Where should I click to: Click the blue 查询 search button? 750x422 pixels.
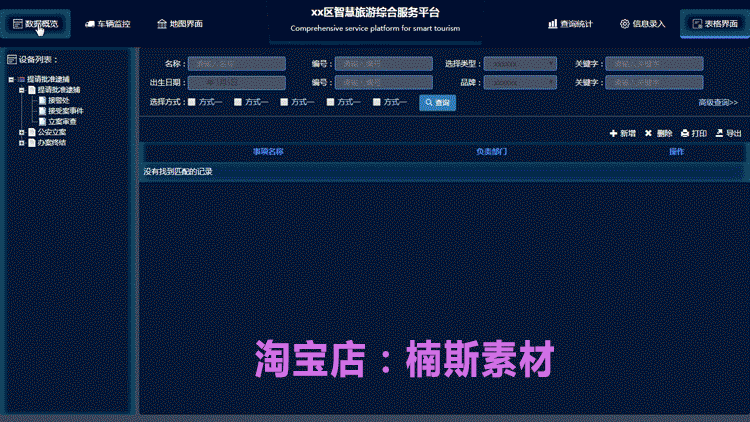click(x=438, y=102)
